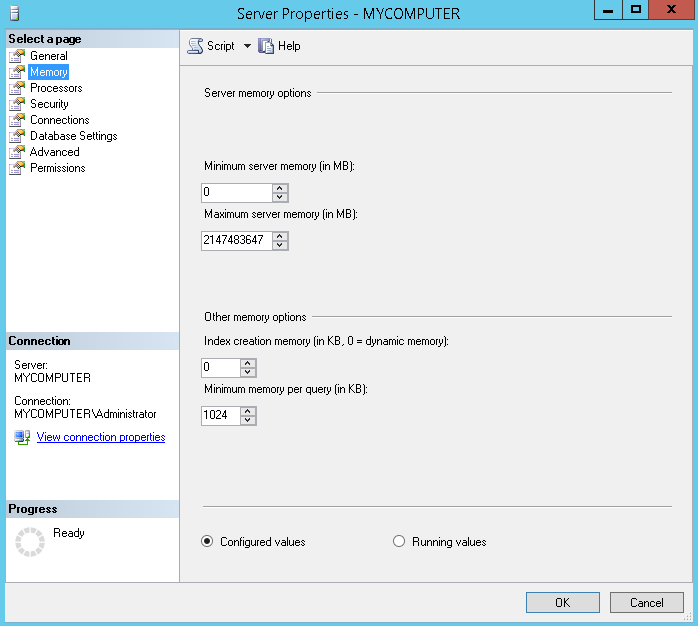
Task: Increase Minimum memory per query value
Action: click(x=248, y=411)
